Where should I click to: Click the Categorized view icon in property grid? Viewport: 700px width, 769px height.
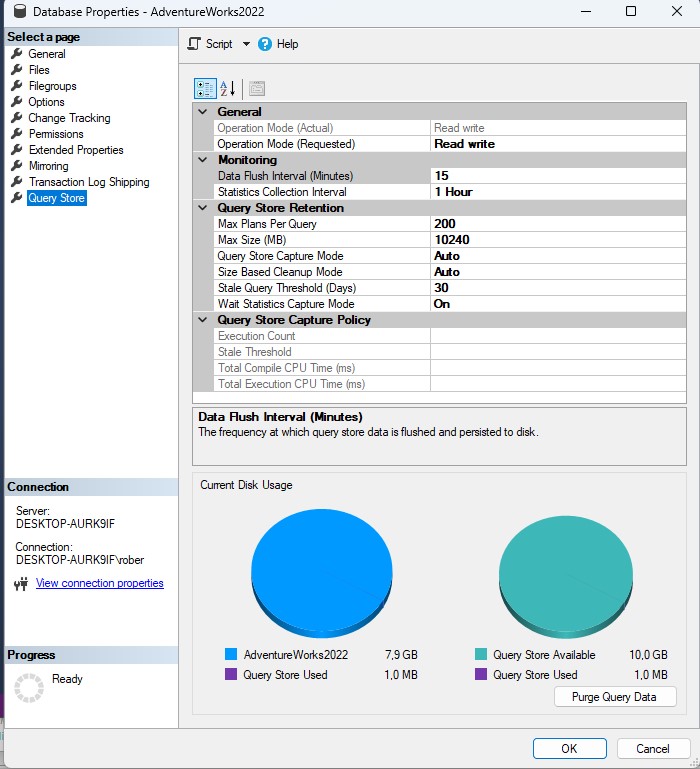[204, 88]
